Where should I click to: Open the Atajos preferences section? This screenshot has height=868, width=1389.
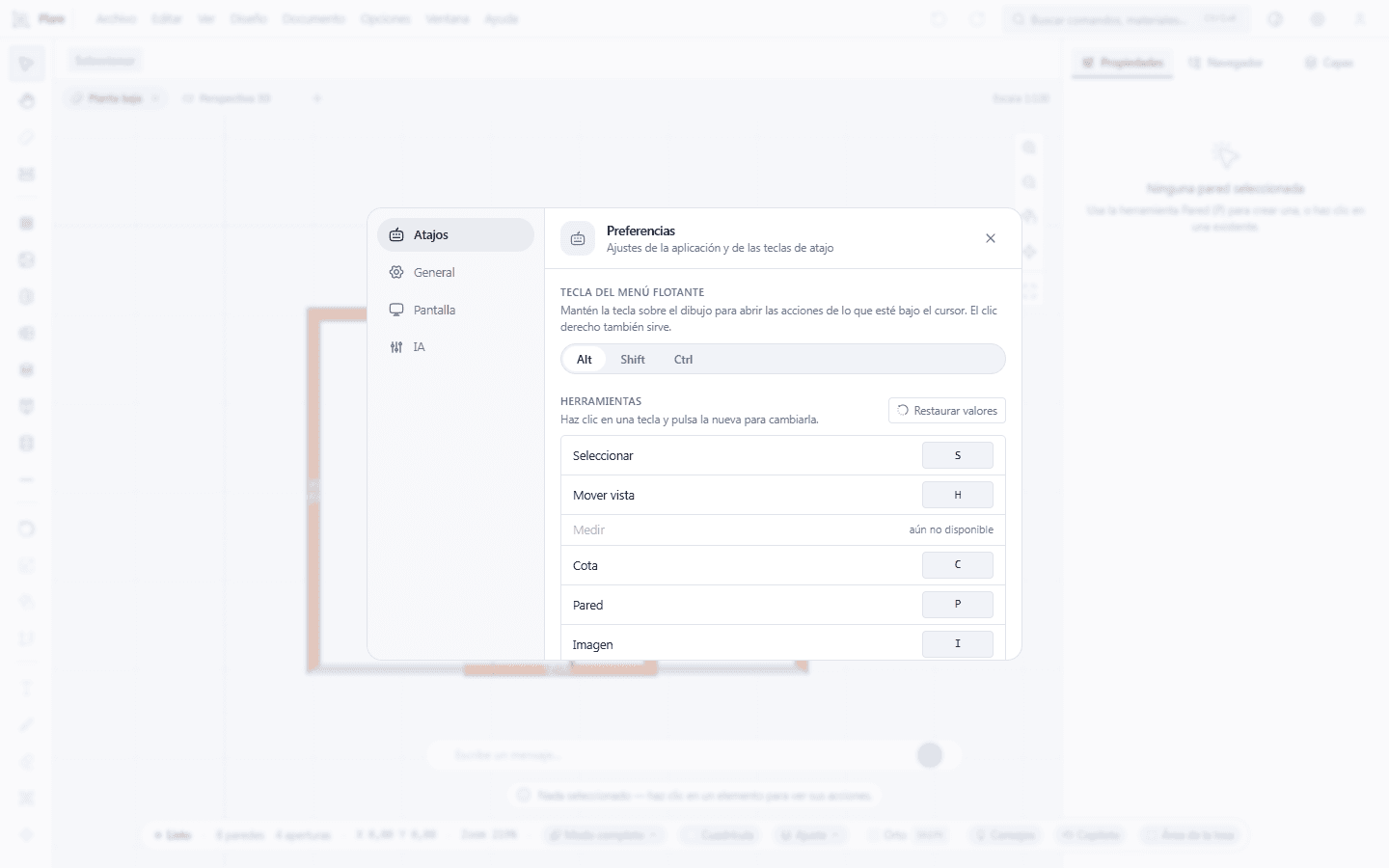tap(455, 234)
